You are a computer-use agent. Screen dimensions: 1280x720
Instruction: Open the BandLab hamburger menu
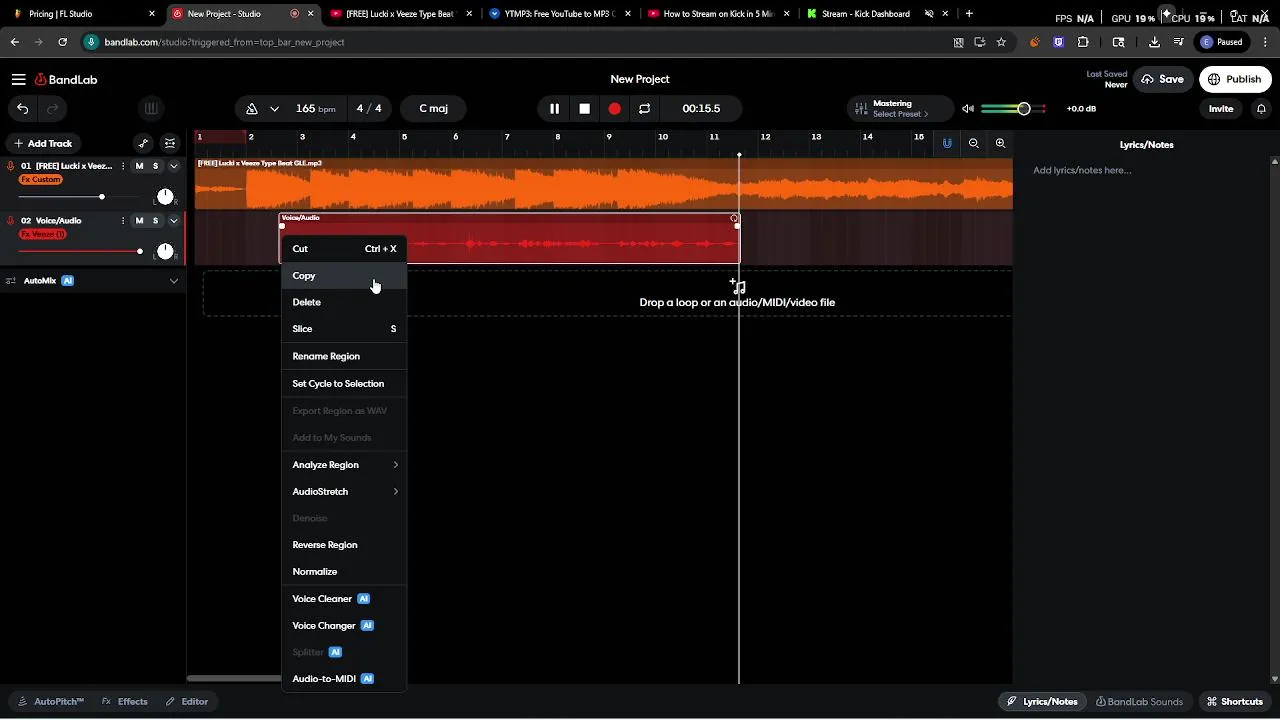coord(18,79)
